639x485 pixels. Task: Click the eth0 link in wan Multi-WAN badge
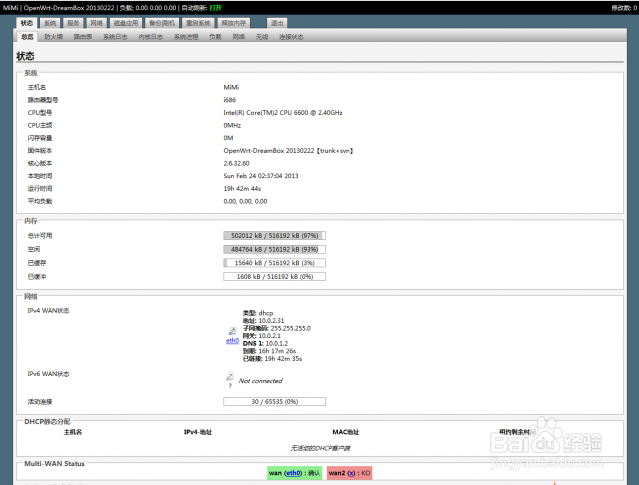pyautogui.click(x=293, y=473)
